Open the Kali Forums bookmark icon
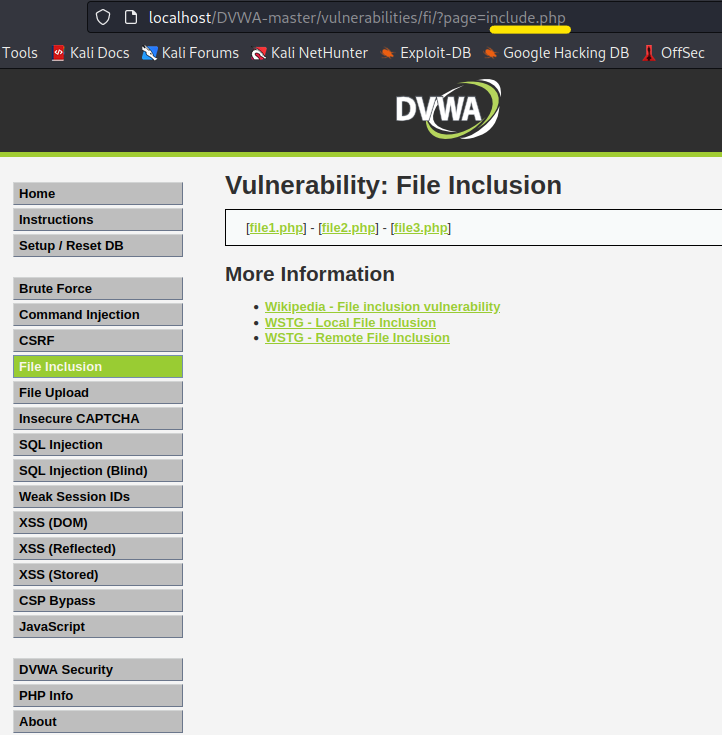Screen dimensions: 722x735 (x=149, y=53)
